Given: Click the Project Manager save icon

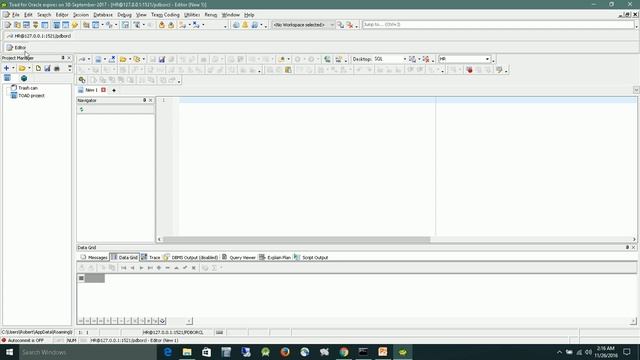Looking at the screenshot, I should click(47, 68).
